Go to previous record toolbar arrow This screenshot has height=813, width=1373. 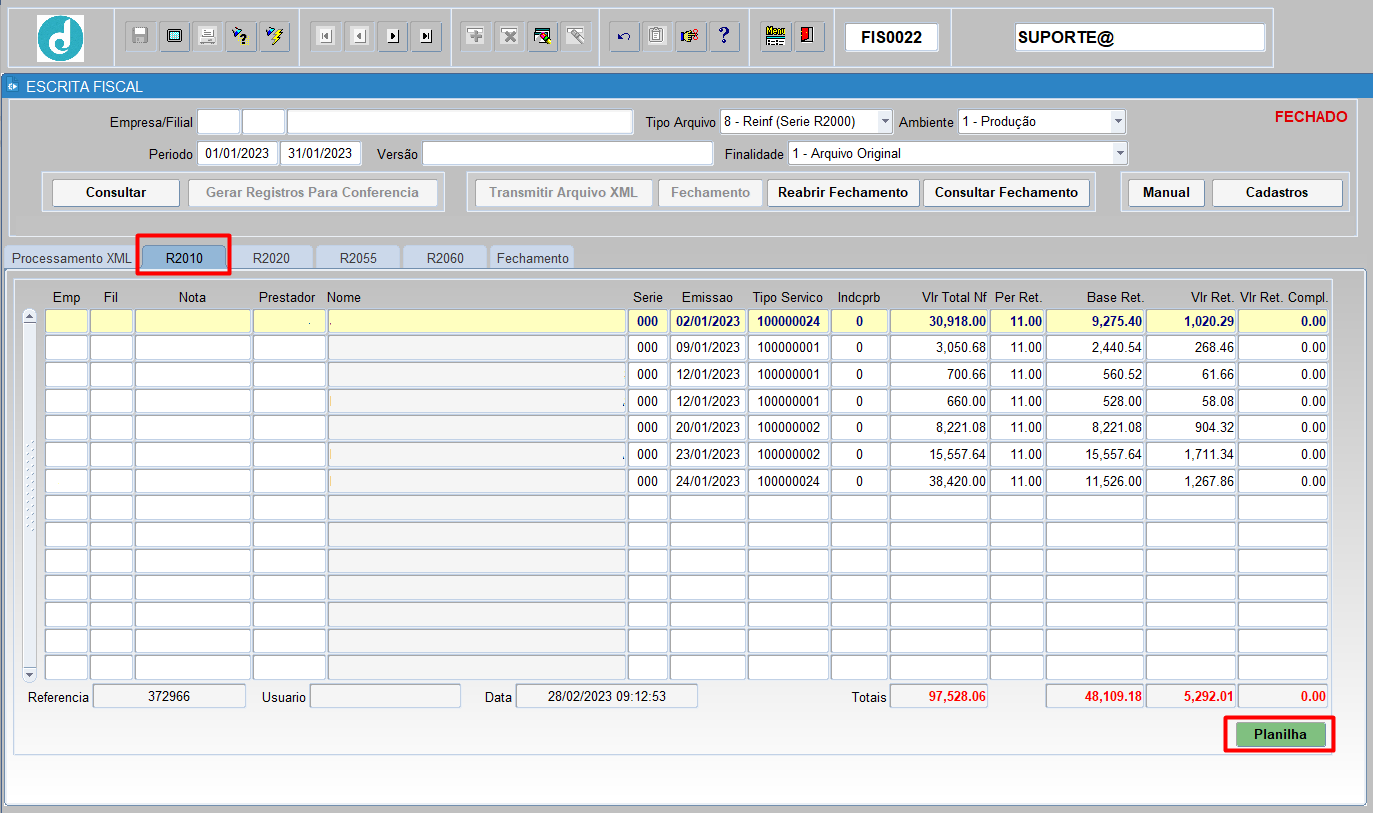pos(359,37)
